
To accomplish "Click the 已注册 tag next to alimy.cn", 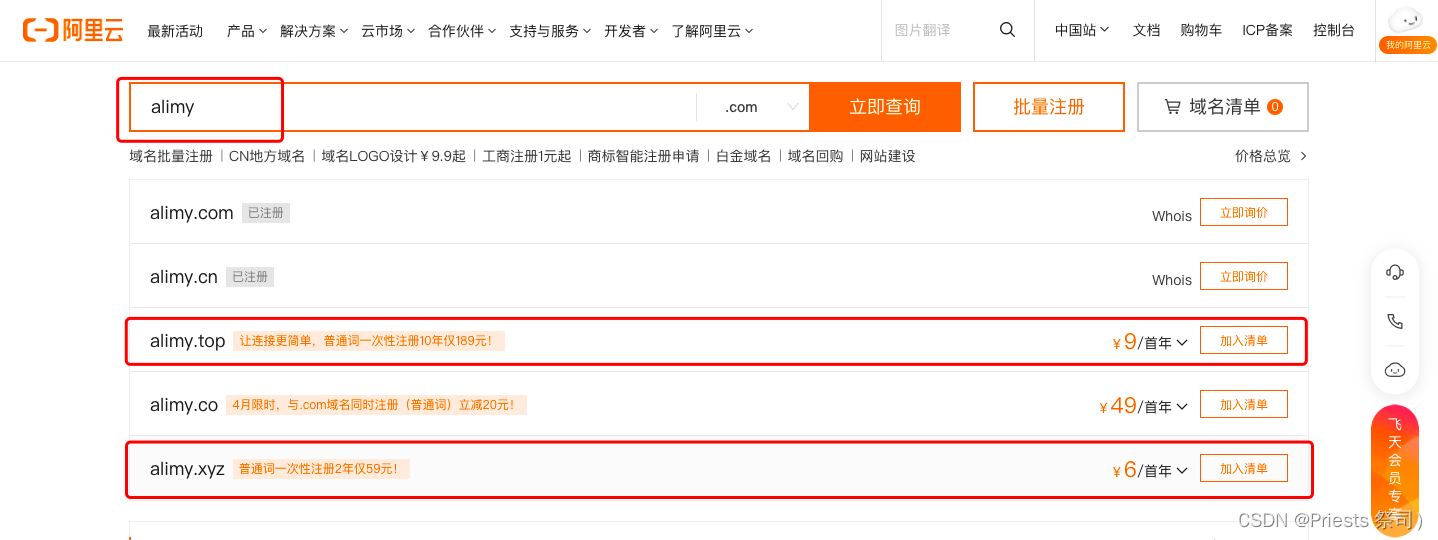I will point(250,277).
